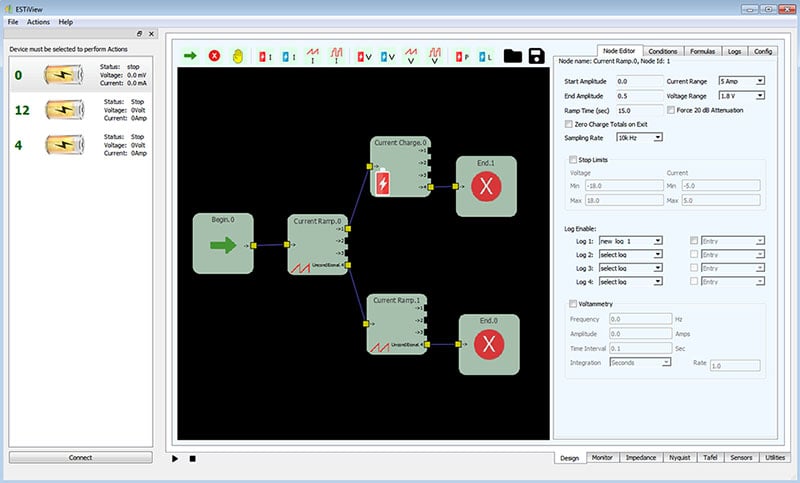The image size is (800, 483).
Task: Toggle the Log 4 entry checkbox
Action: 694,281
